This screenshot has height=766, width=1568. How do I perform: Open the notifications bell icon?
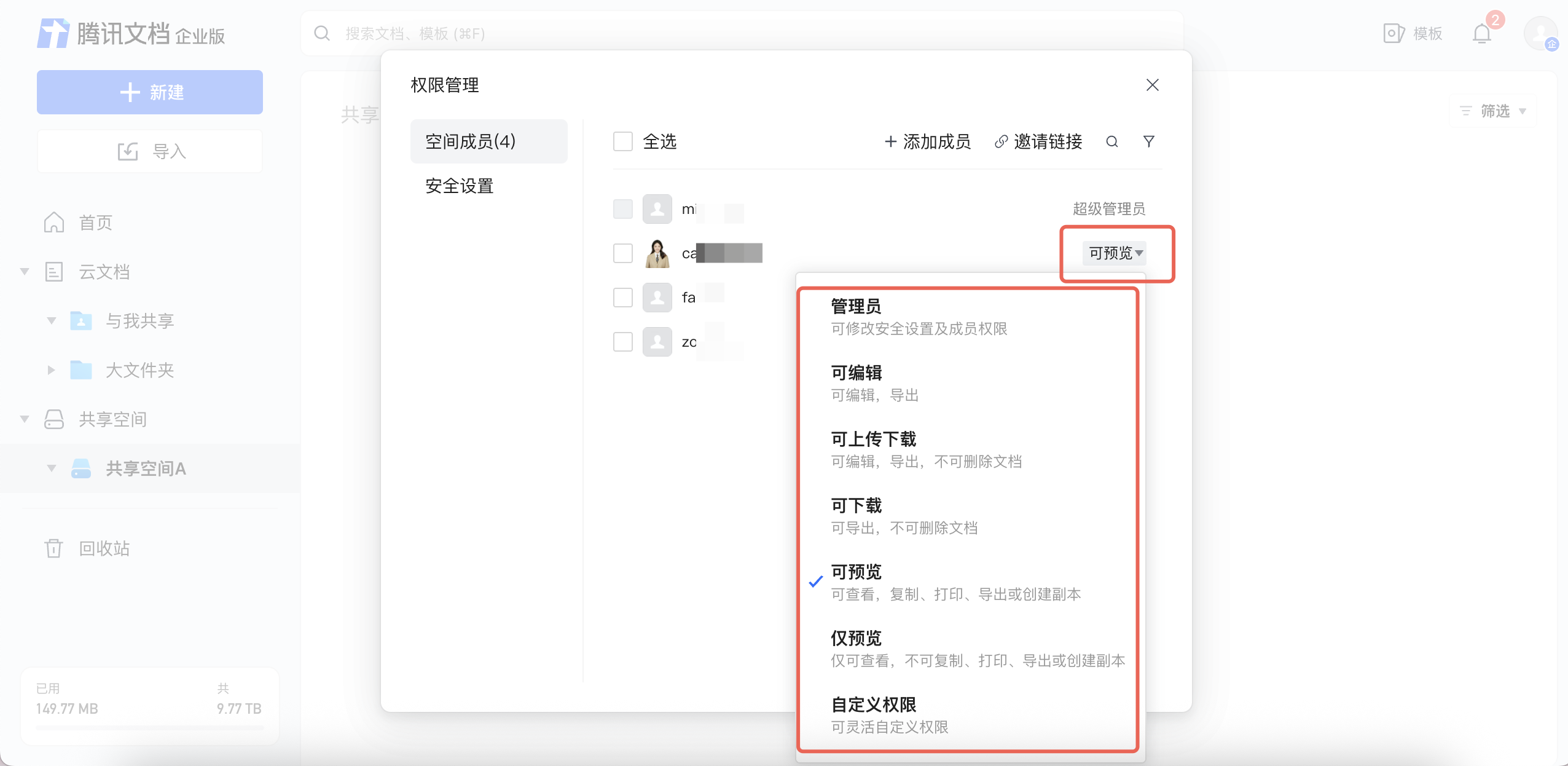point(1481,34)
